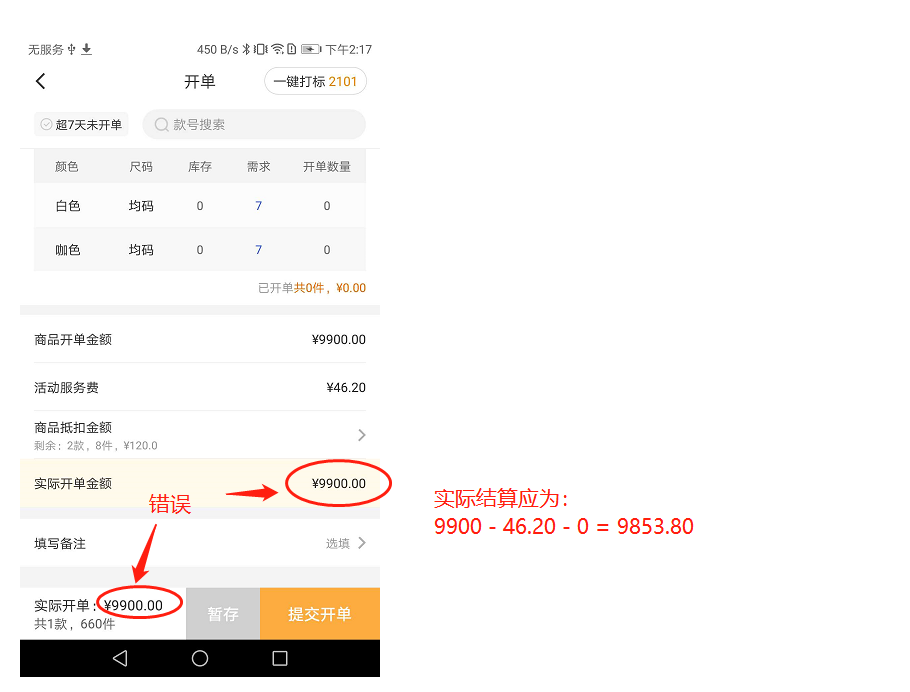Focus the 款号搜索 search field

(254, 124)
